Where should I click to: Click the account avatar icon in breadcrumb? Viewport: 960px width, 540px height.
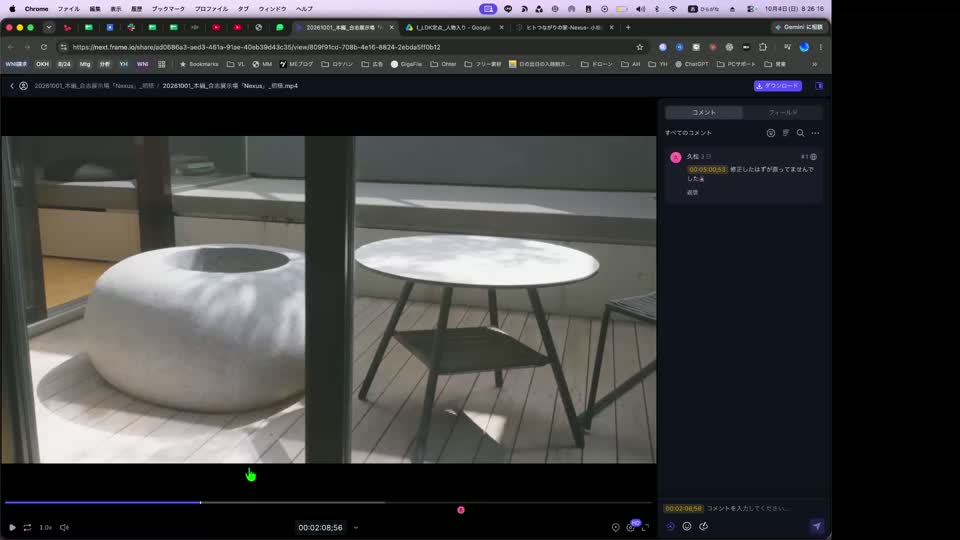[x=23, y=86]
